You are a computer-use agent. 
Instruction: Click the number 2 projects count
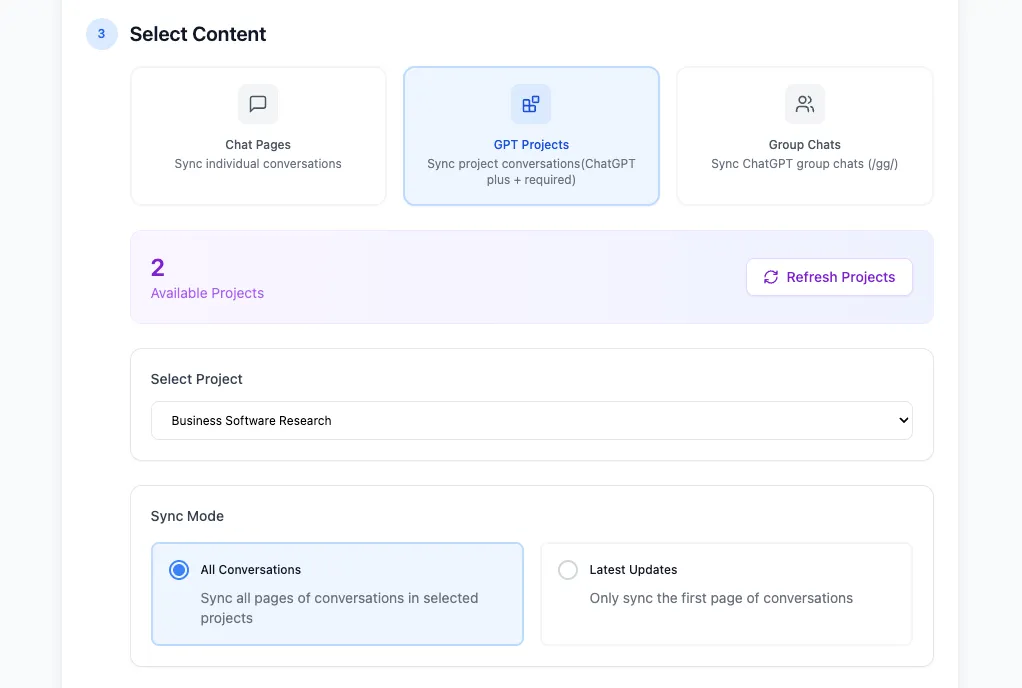pyautogui.click(x=158, y=268)
